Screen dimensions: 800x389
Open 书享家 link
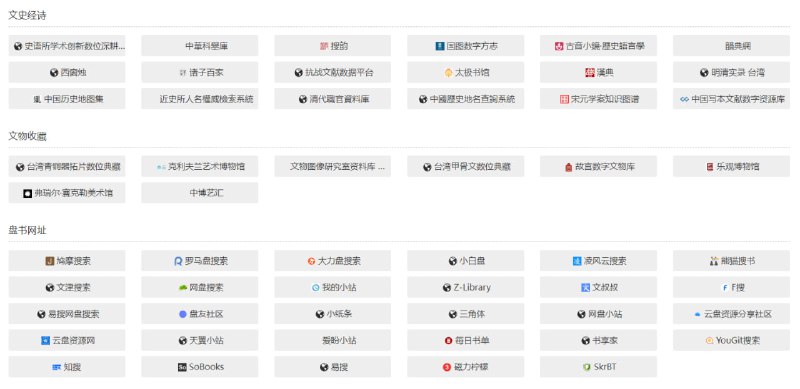(x=598, y=341)
